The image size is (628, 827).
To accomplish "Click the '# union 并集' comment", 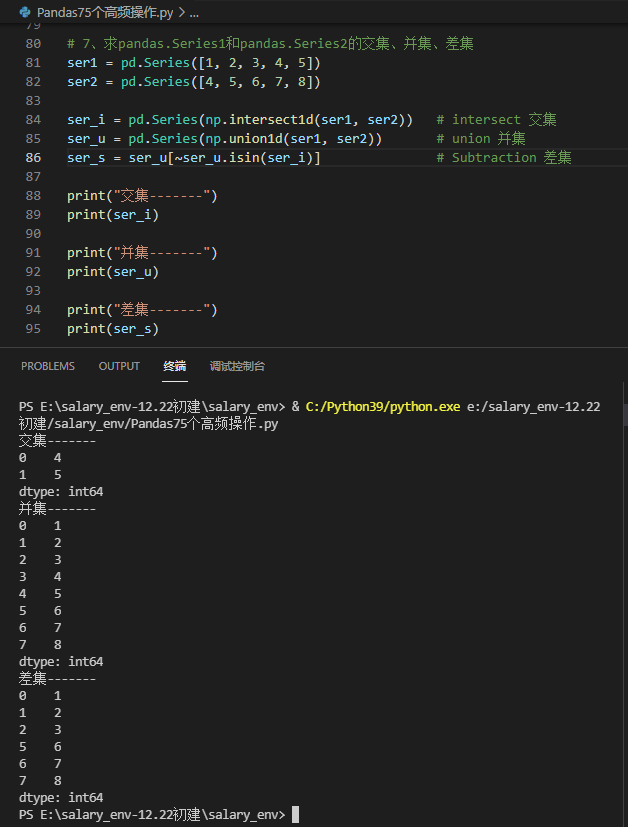I will tap(481, 139).
